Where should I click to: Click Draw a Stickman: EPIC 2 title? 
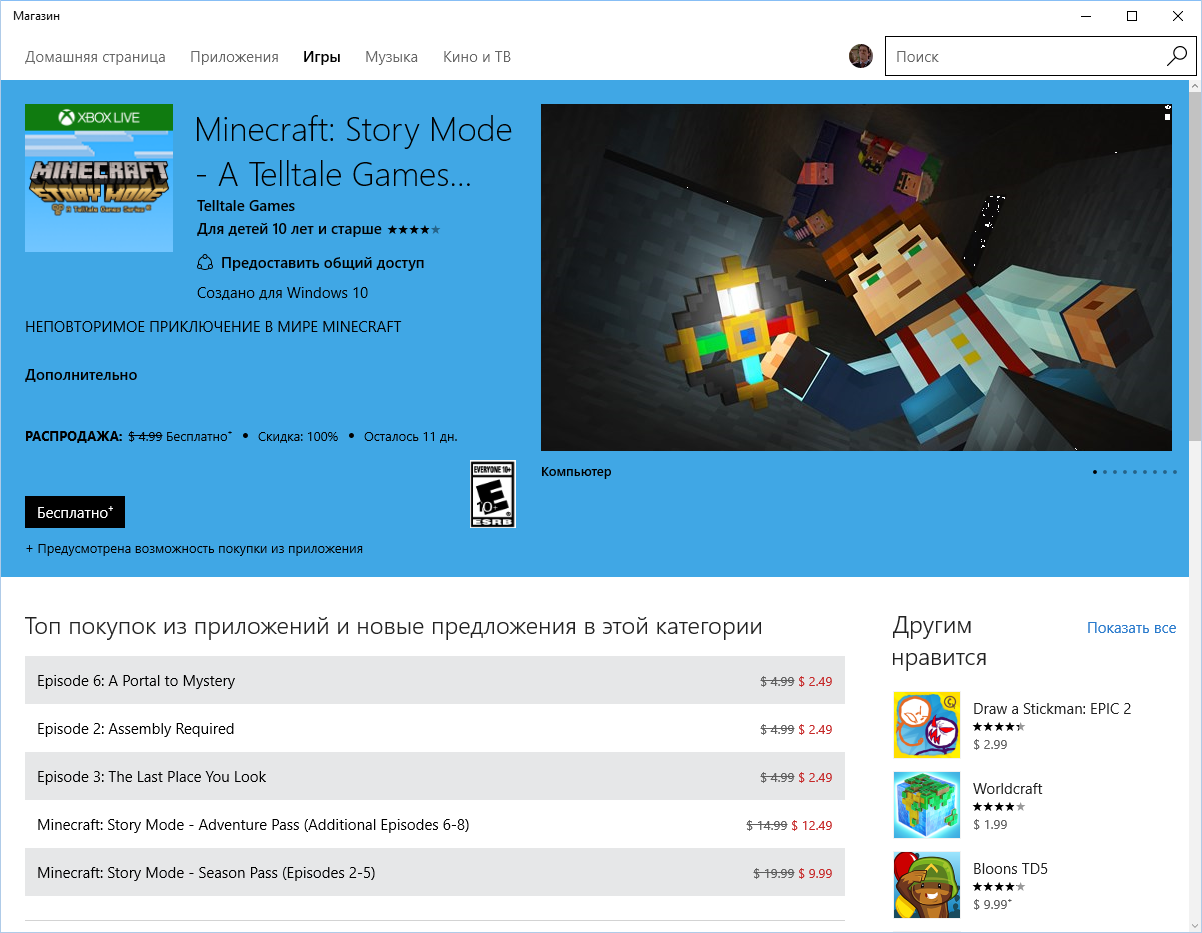[x=1052, y=709]
